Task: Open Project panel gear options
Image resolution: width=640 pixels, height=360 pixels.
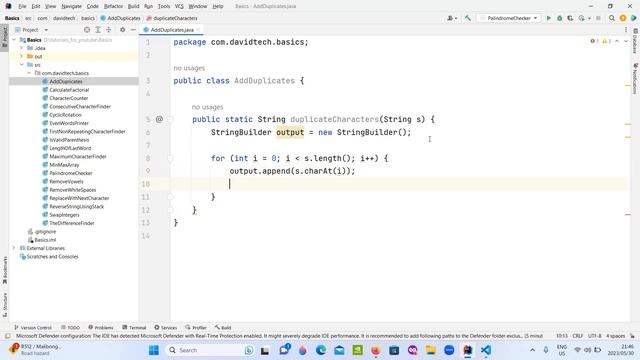Action: pyautogui.click(x=122, y=30)
